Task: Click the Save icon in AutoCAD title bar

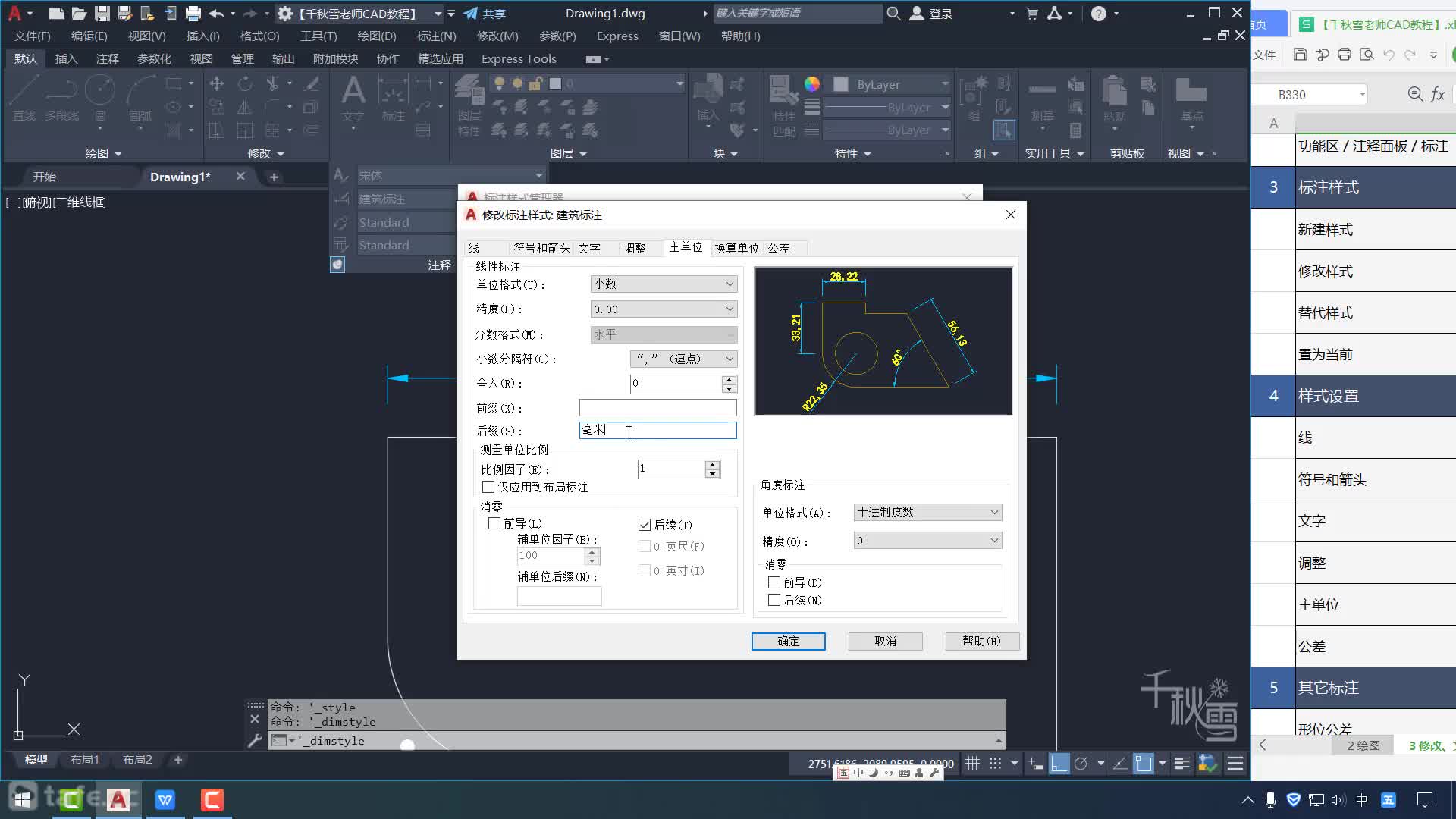Action: [102, 13]
